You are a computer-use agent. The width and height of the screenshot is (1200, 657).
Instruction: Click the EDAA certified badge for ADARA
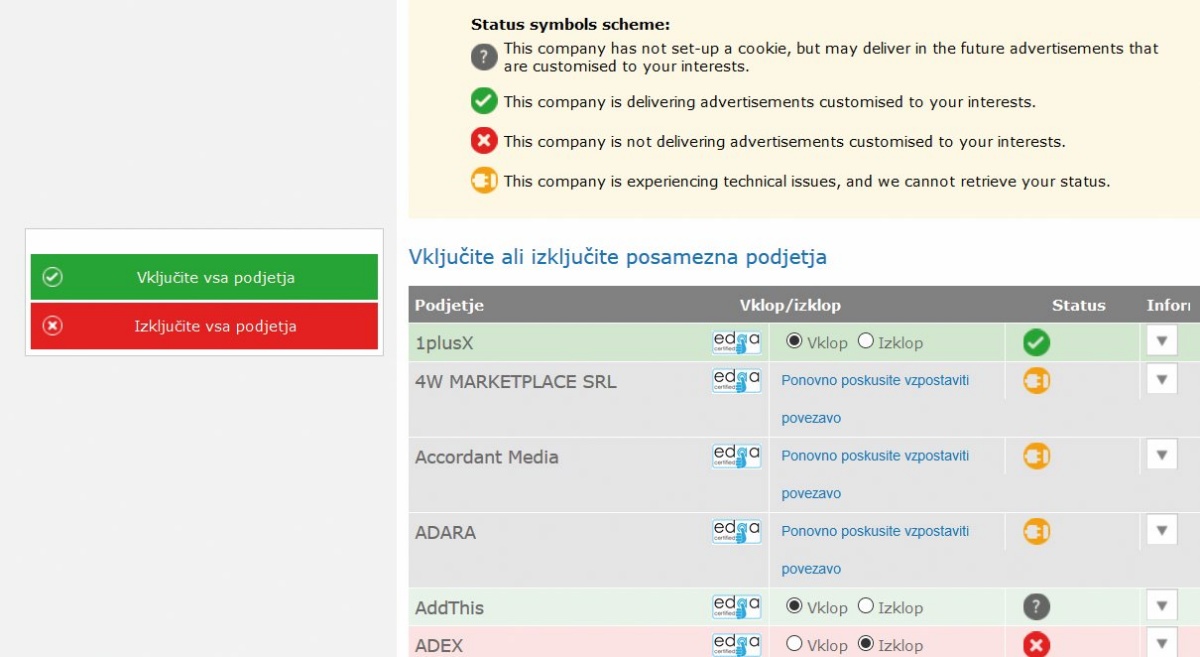click(736, 531)
